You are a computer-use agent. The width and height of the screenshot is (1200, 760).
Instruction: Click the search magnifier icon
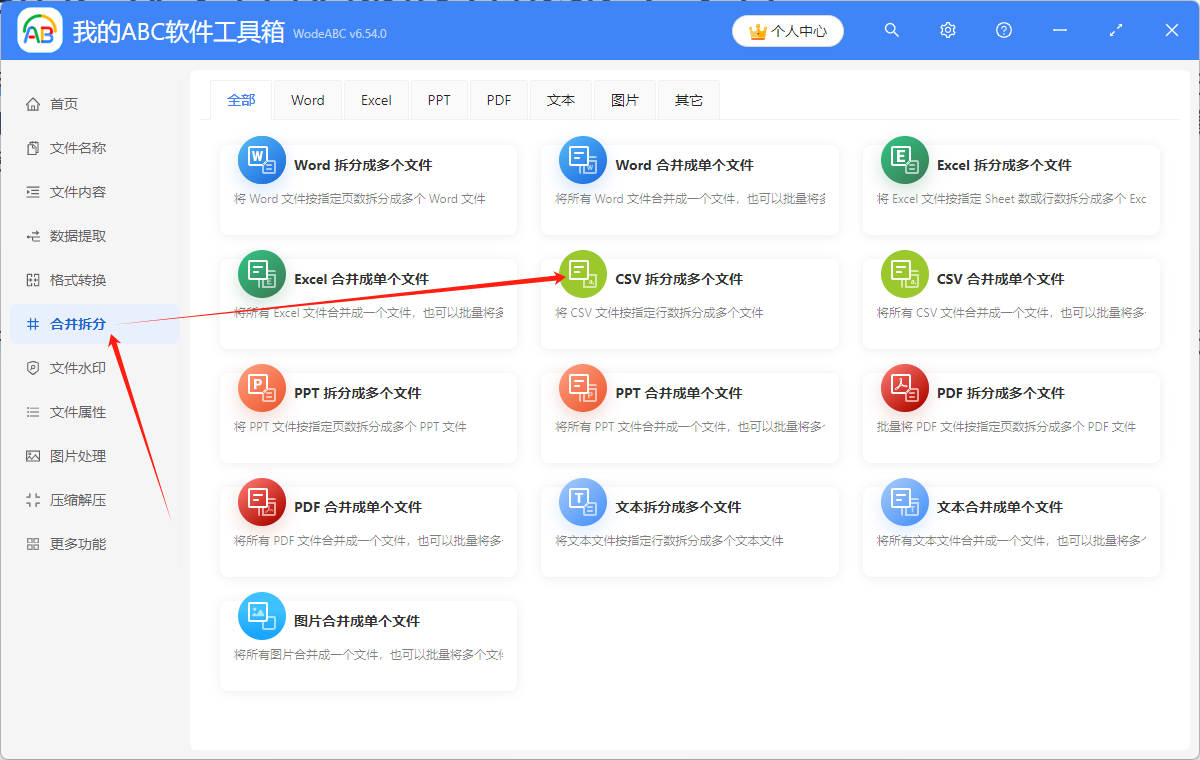coord(891,30)
